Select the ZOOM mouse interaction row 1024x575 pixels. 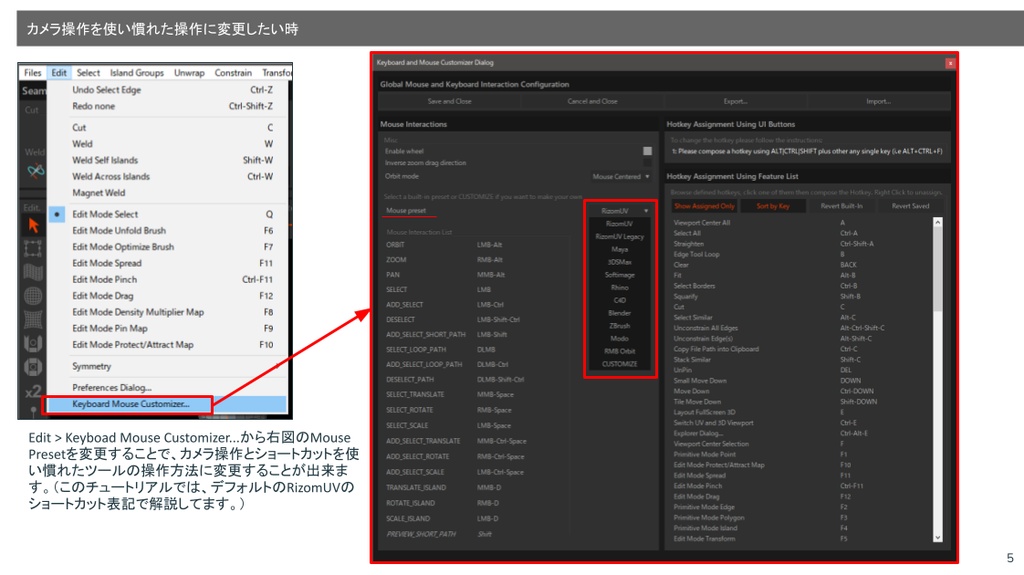477,260
